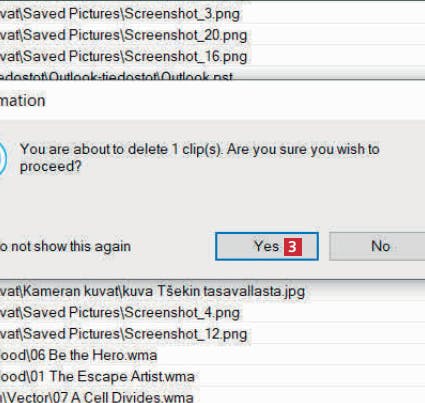
Task: Click the 'You are about to delete' message
Action: 200,157
